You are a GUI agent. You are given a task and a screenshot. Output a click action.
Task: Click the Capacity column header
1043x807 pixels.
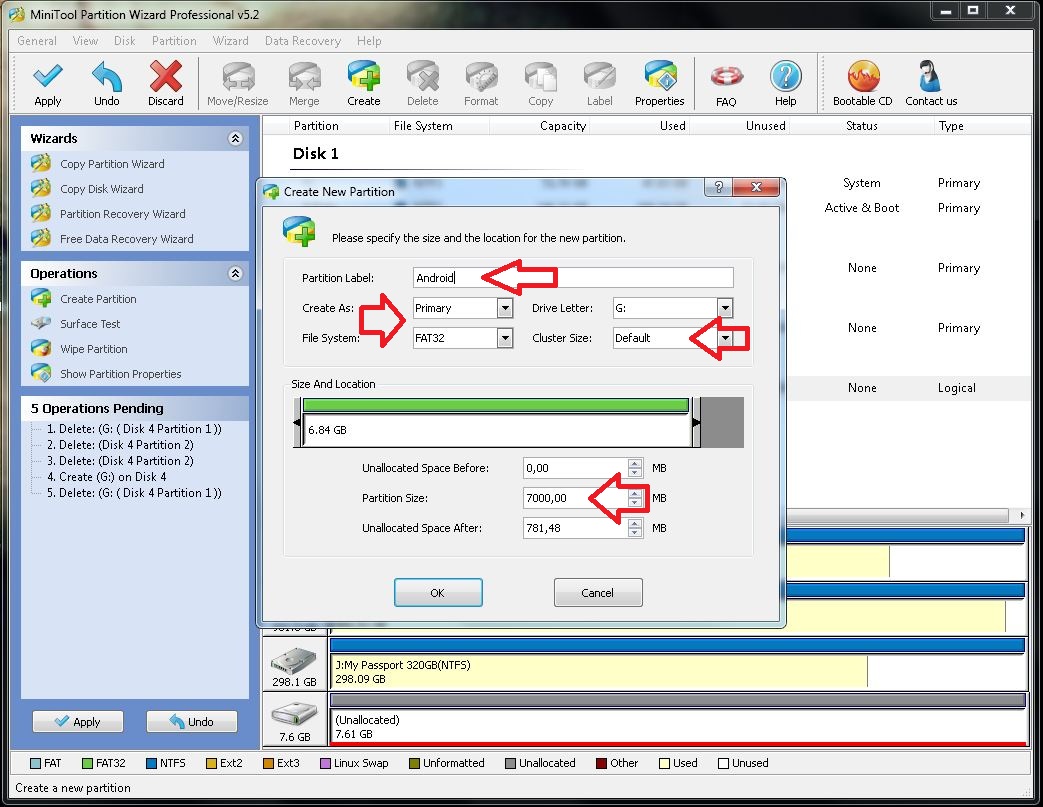click(563, 126)
